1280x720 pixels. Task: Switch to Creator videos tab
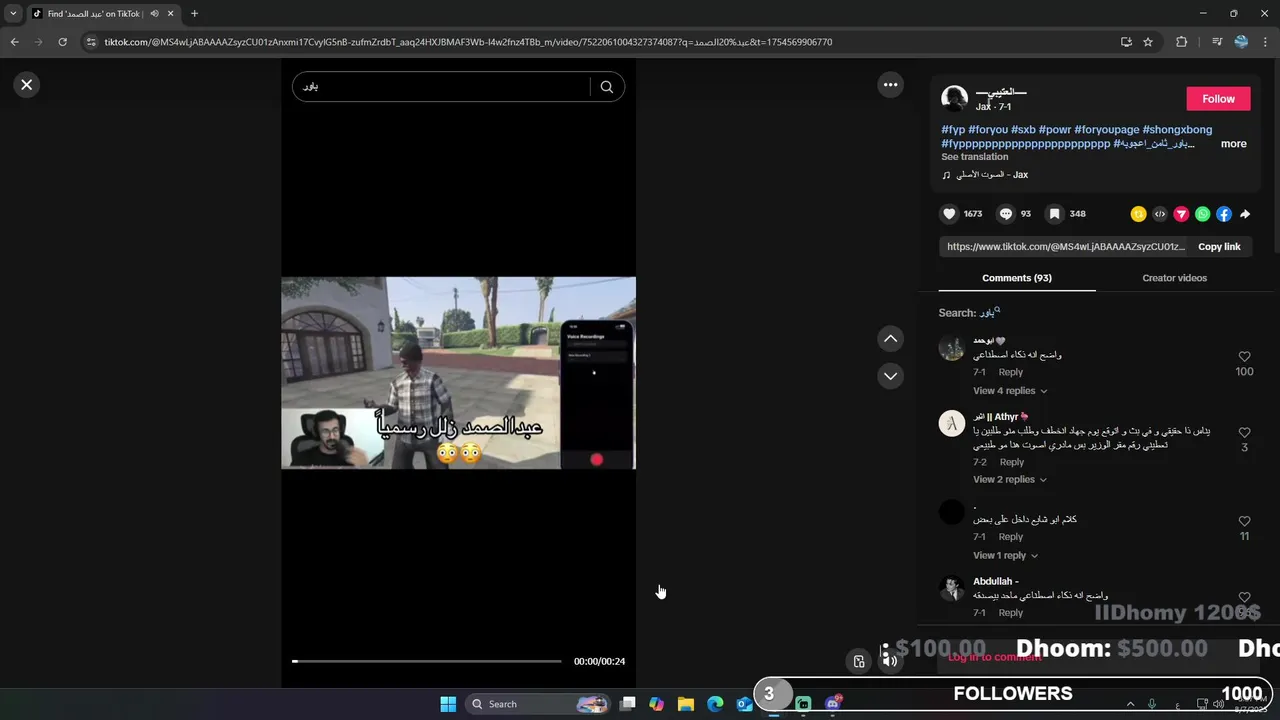[x=1174, y=278]
